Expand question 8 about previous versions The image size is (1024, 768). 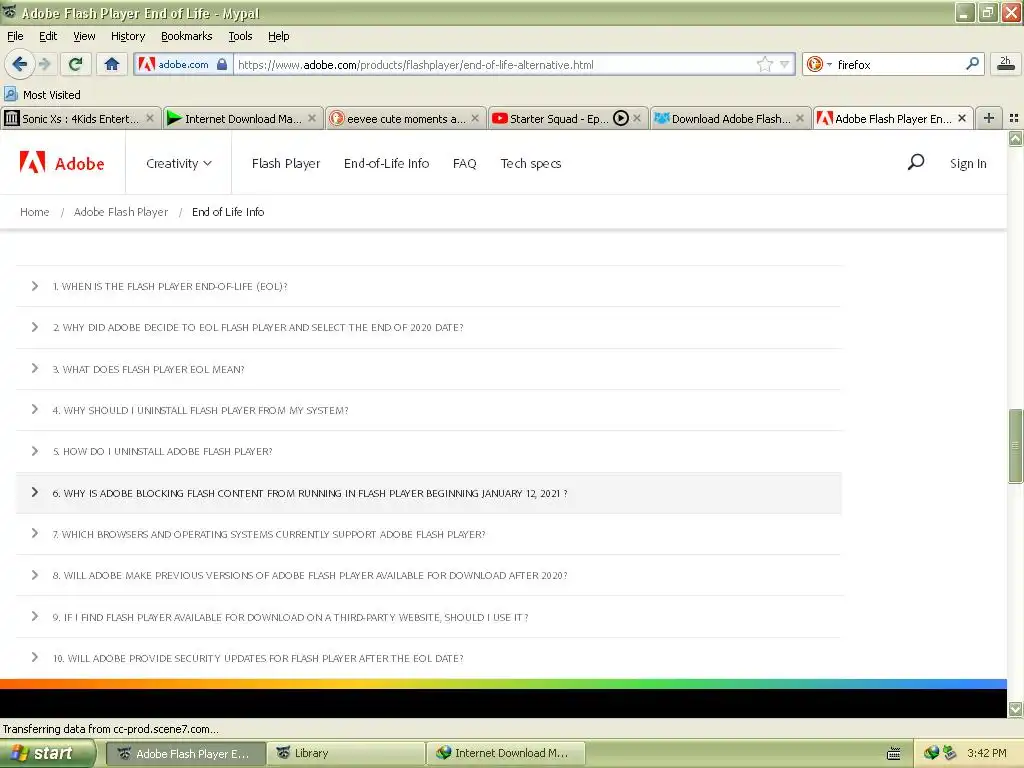[428, 575]
